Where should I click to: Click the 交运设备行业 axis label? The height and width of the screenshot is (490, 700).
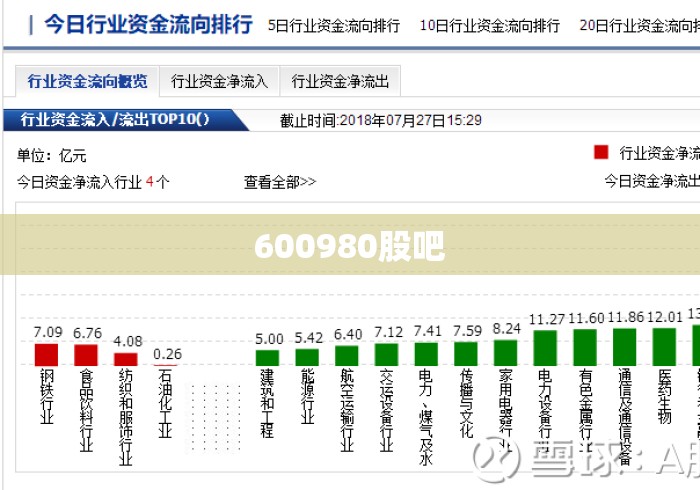click(387, 410)
